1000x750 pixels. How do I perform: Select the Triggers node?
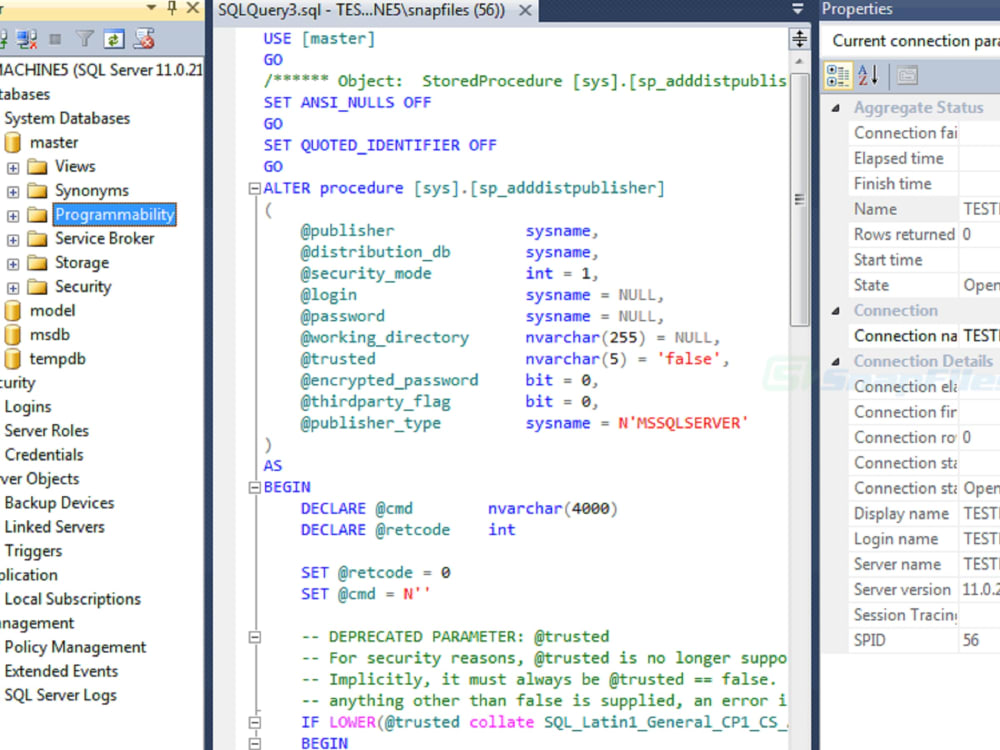(x=33, y=551)
